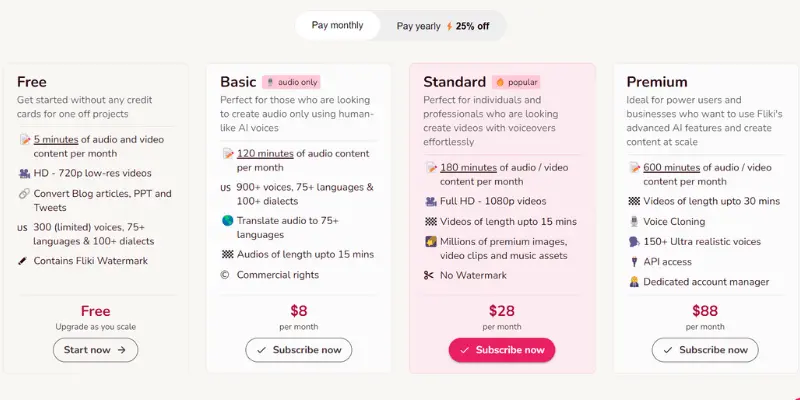
Task: Subscribe to the Premium plan
Action: click(705, 350)
